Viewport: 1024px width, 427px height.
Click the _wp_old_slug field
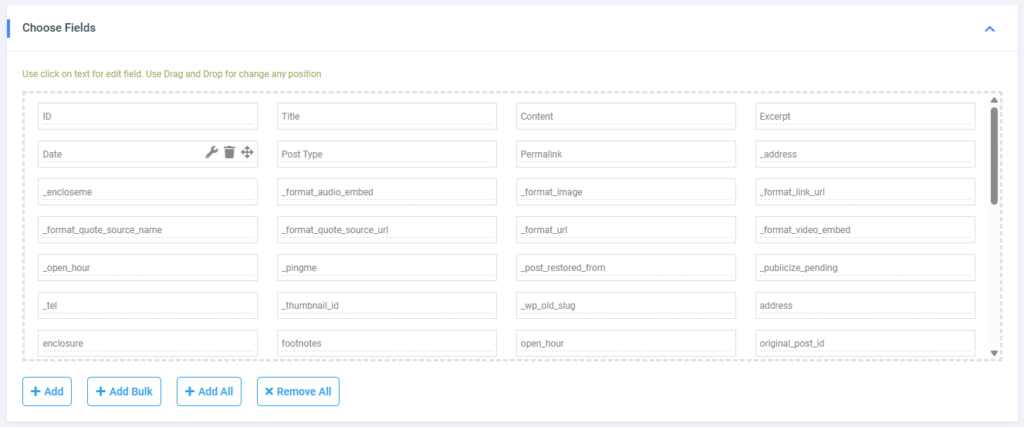[x=625, y=305]
